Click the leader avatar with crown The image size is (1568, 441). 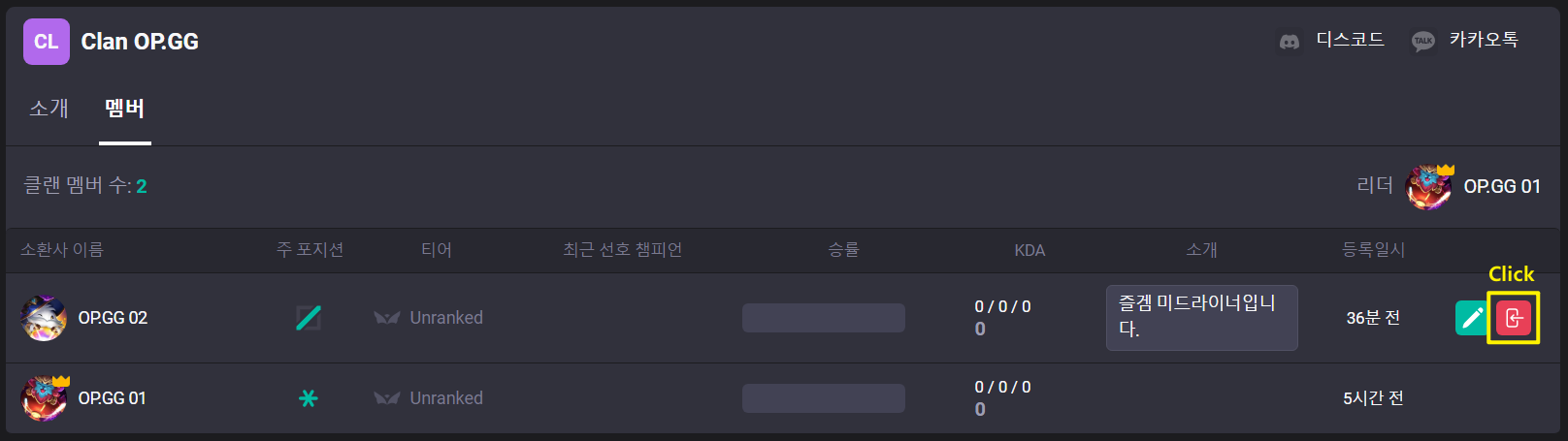click(x=1429, y=187)
